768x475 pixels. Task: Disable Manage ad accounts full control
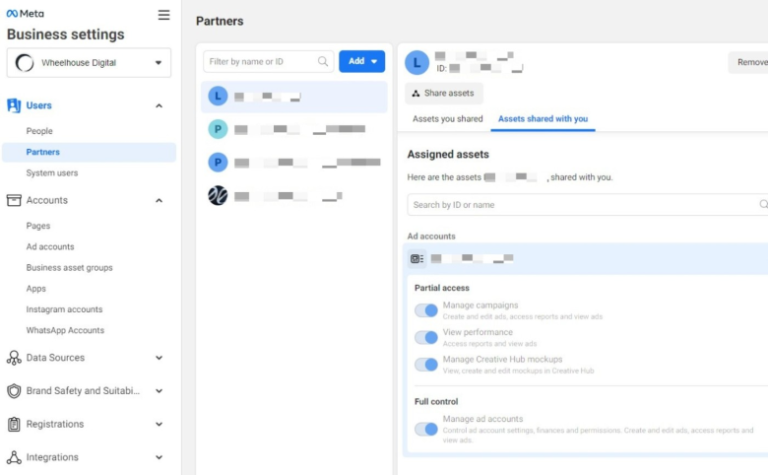click(x=426, y=429)
